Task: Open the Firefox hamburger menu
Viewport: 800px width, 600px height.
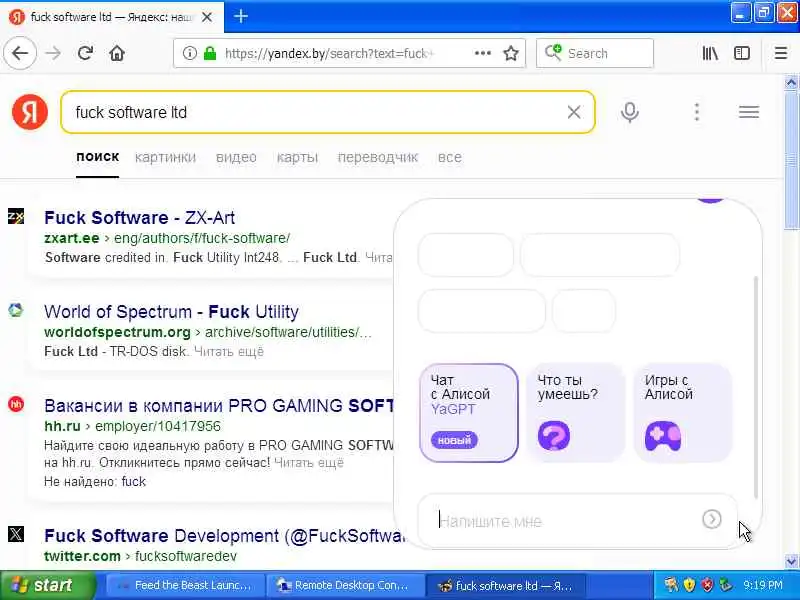Action: [x=781, y=53]
